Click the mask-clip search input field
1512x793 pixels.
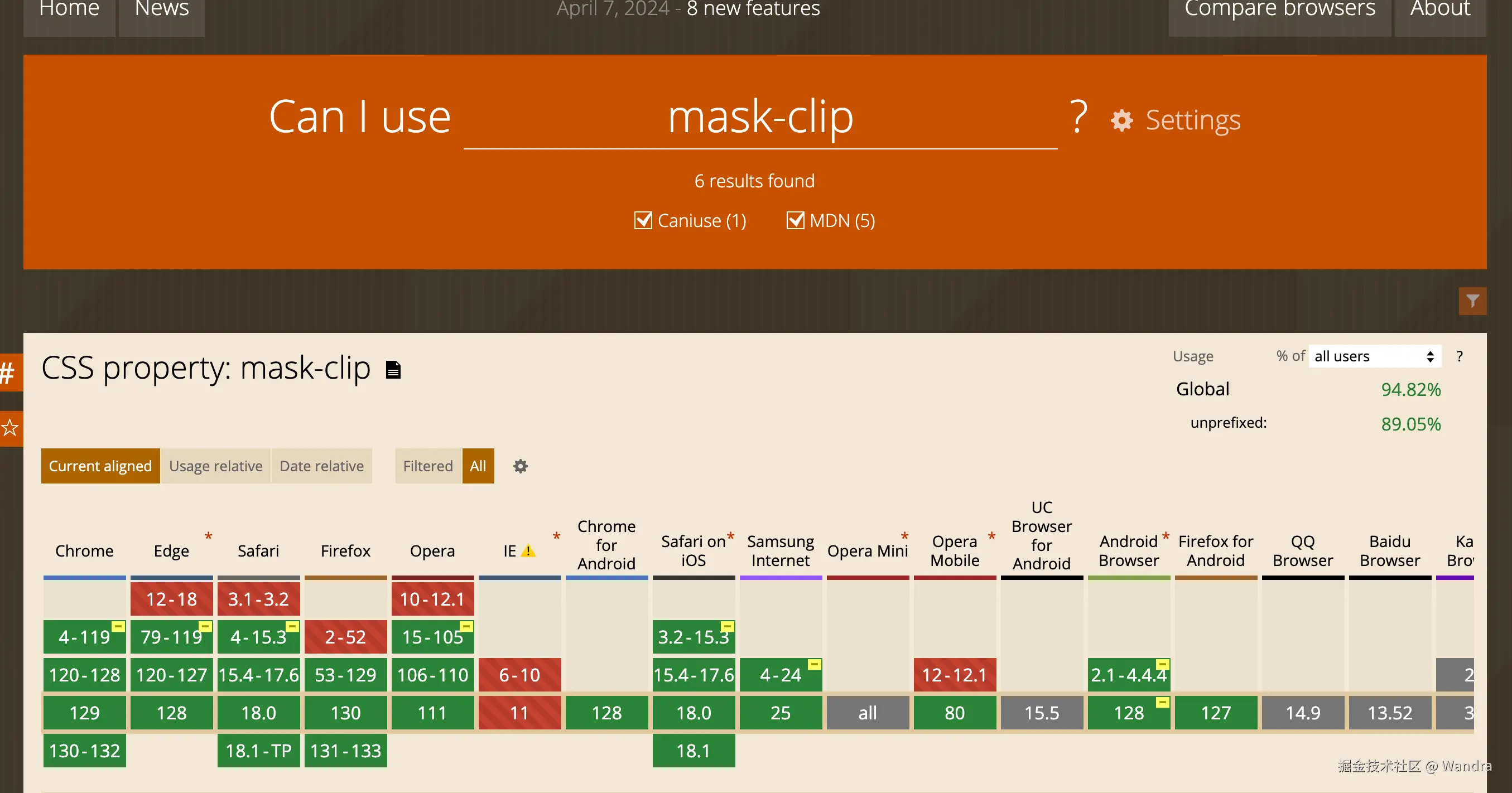pos(760,117)
